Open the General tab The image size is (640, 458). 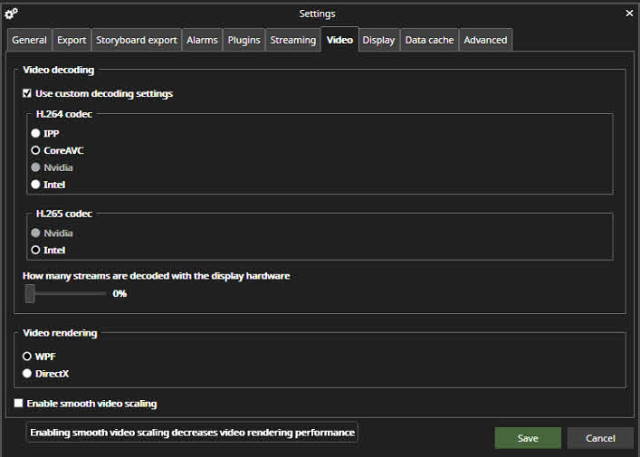[29, 40]
